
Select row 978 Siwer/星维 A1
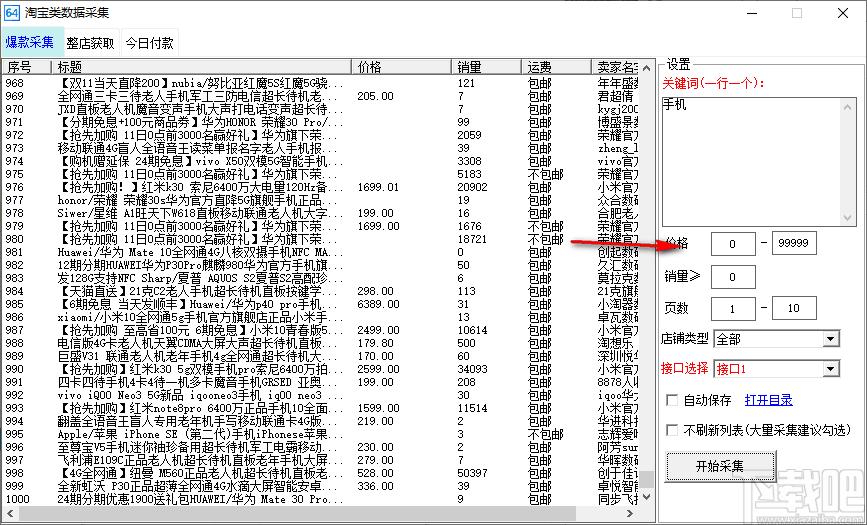coord(321,213)
